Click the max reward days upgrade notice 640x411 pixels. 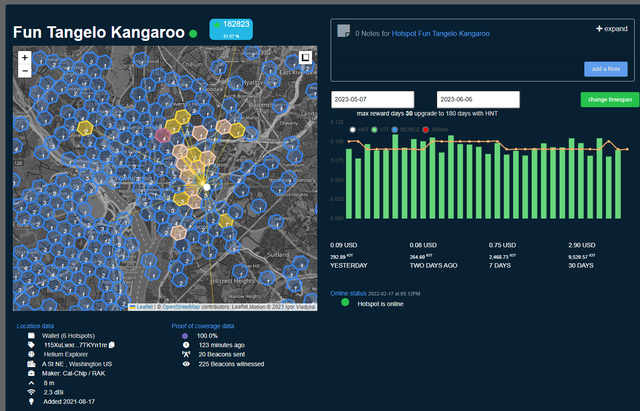(427, 113)
